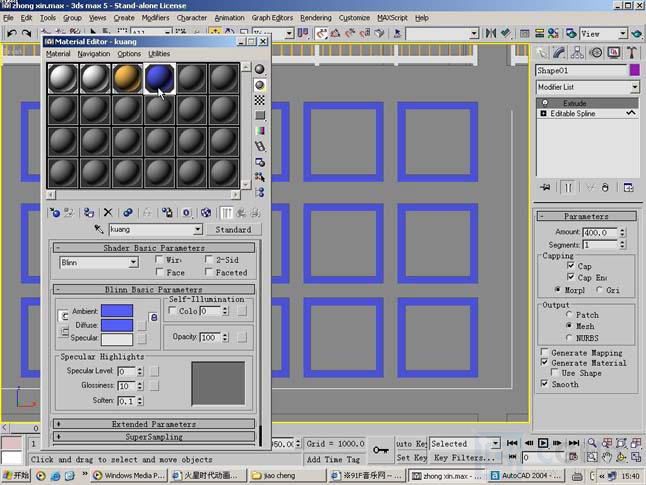Click Make Preview icon in Material Editor

[260, 146]
